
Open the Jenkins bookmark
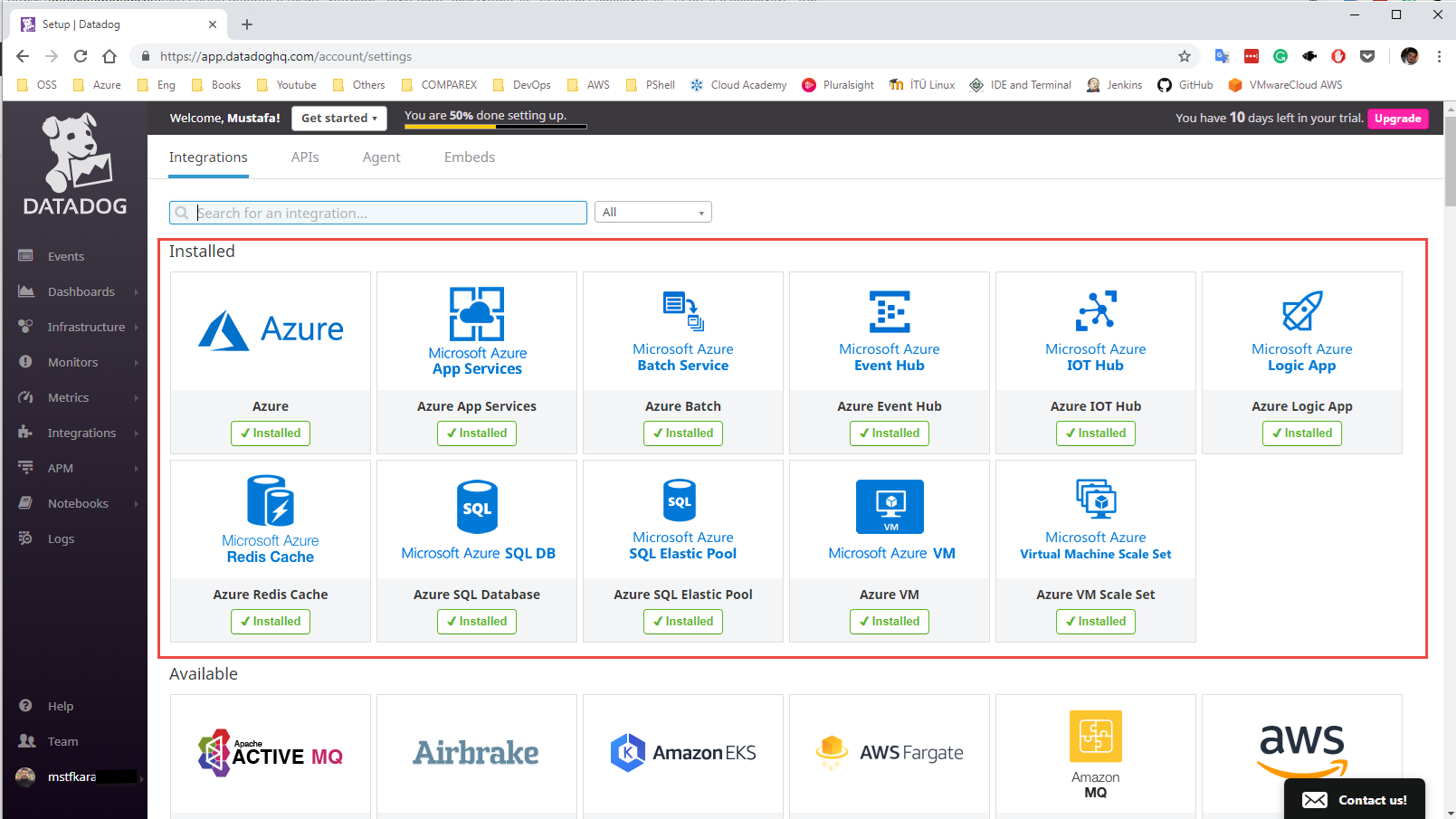point(1114,85)
